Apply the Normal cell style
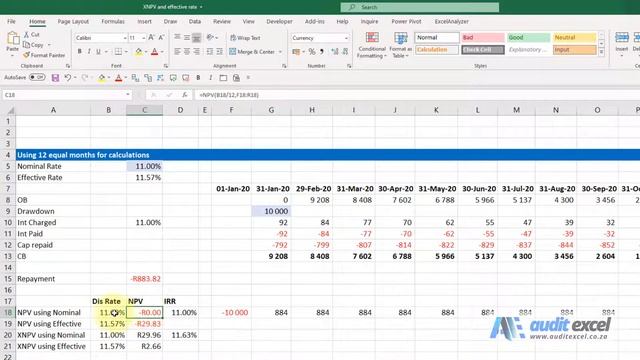Image resolution: width=640 pixels, height=360 pixels. click(437, 37)
